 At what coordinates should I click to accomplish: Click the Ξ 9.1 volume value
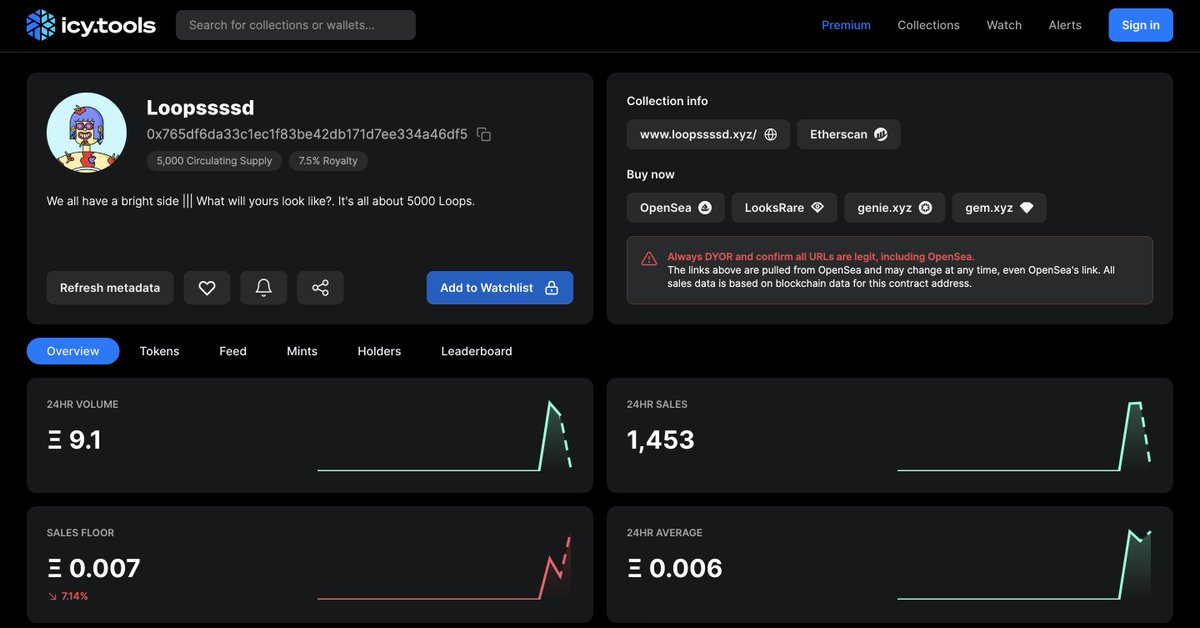click(x=74, y=440)
